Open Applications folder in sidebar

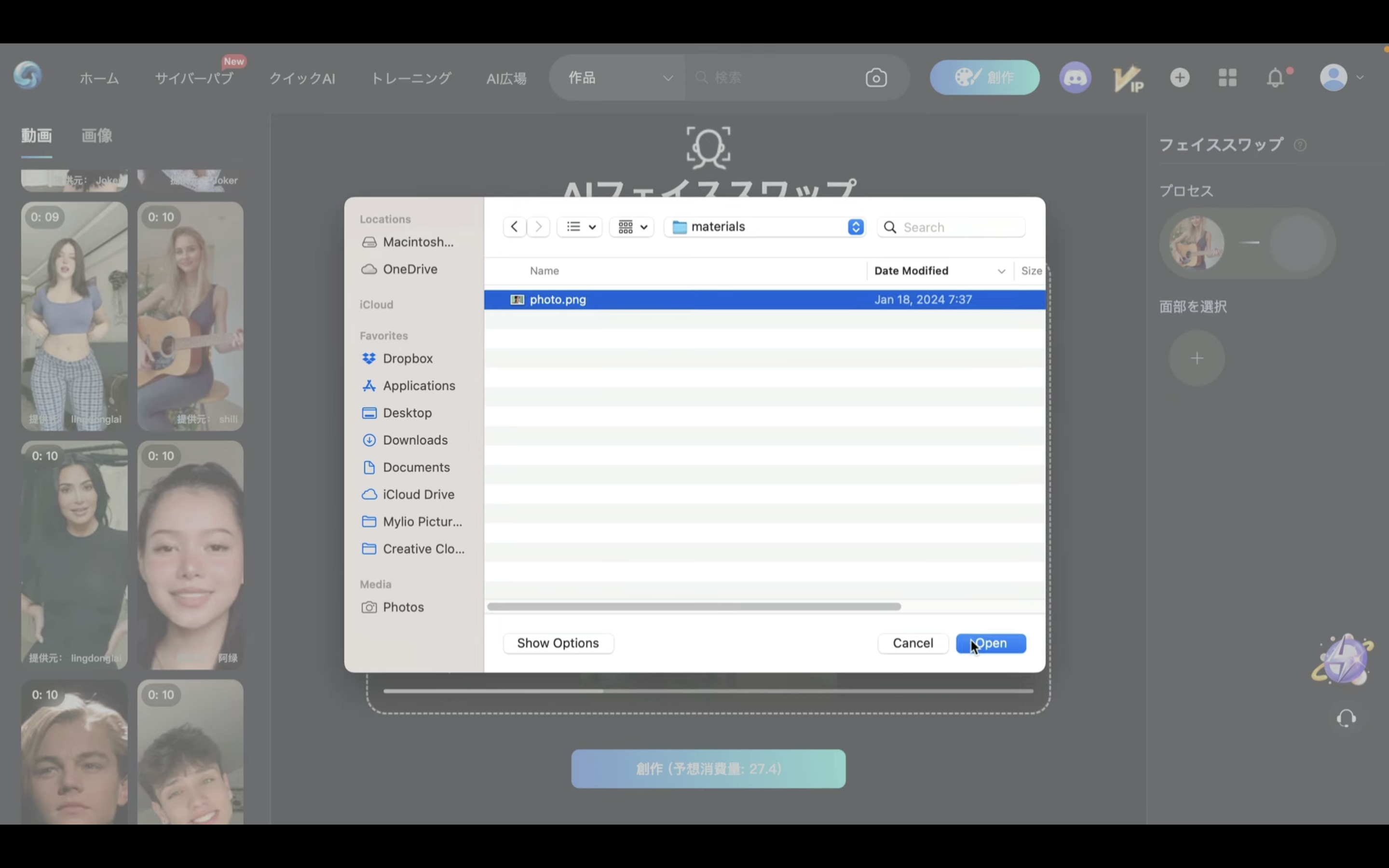point(409,386)
